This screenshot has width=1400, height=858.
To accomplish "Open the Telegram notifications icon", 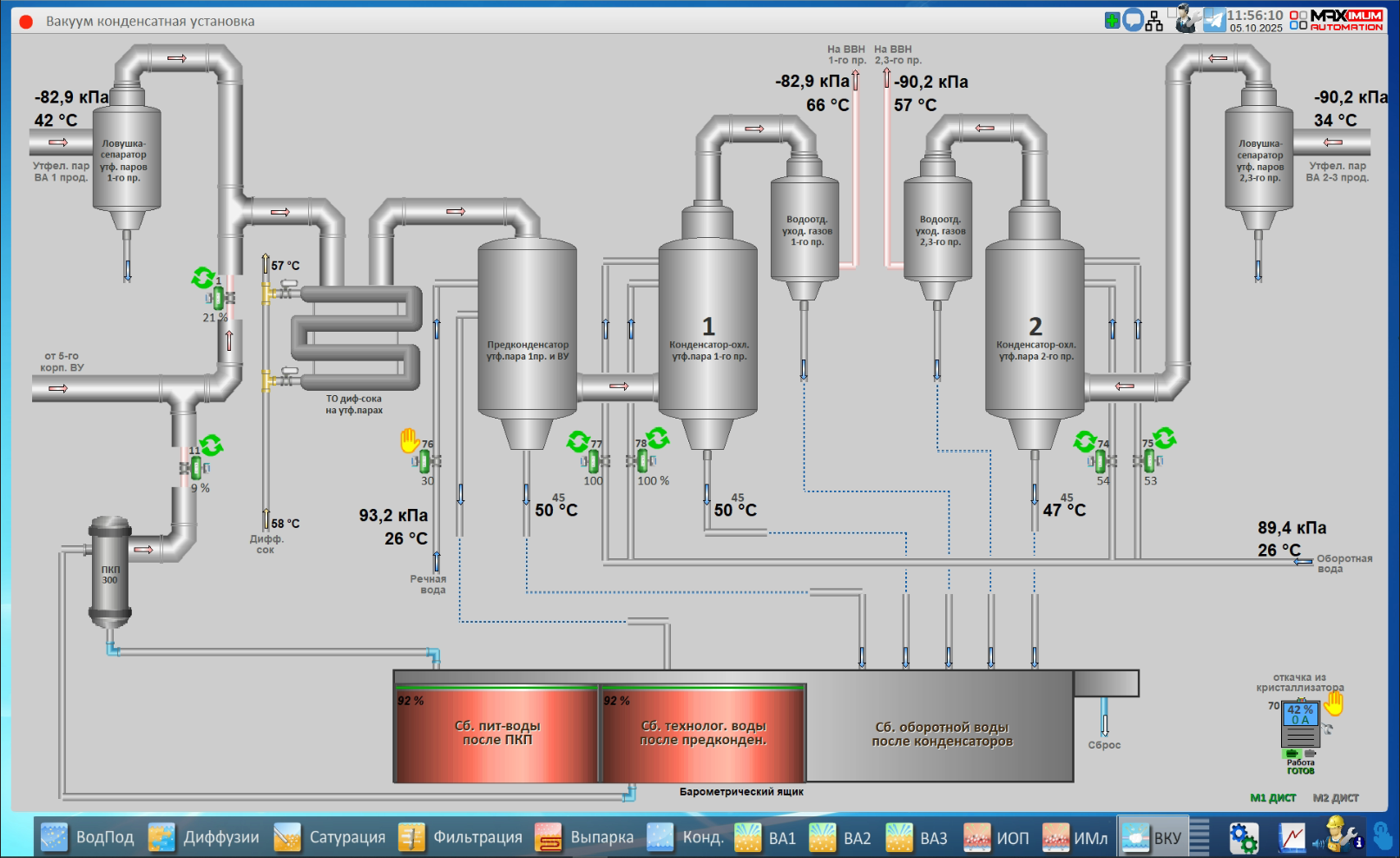I will 1213,20.
